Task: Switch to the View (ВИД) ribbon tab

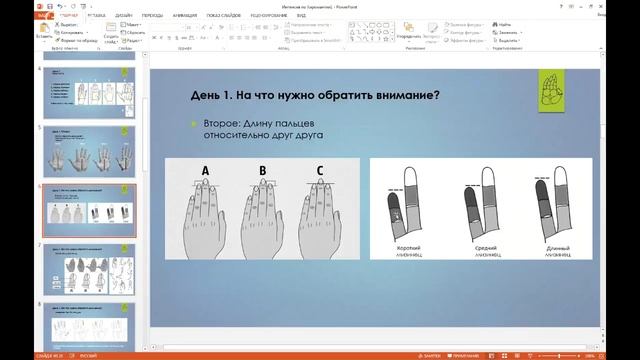Action: 301,16
